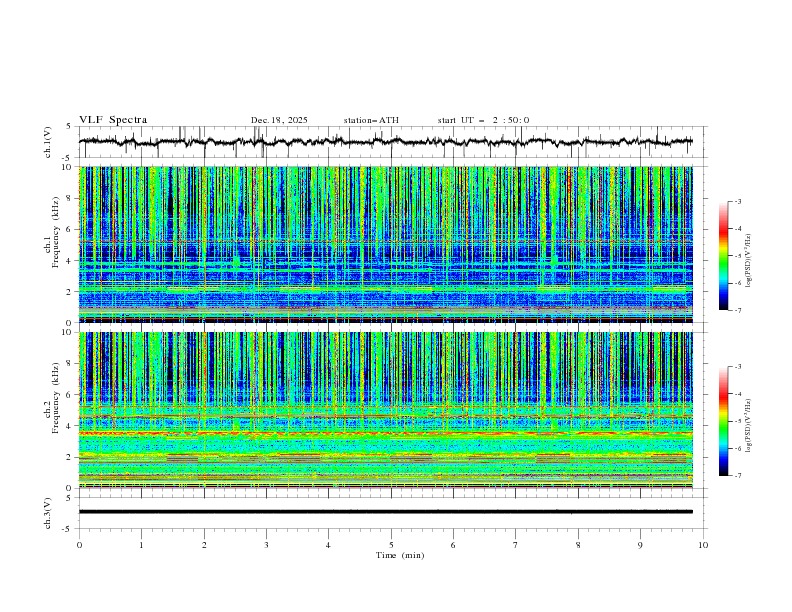The width and height of the screenshot is (792, 612).
Task: Click the ch.1 spectrogram color scale bar
Action: (x=723, y=255)
